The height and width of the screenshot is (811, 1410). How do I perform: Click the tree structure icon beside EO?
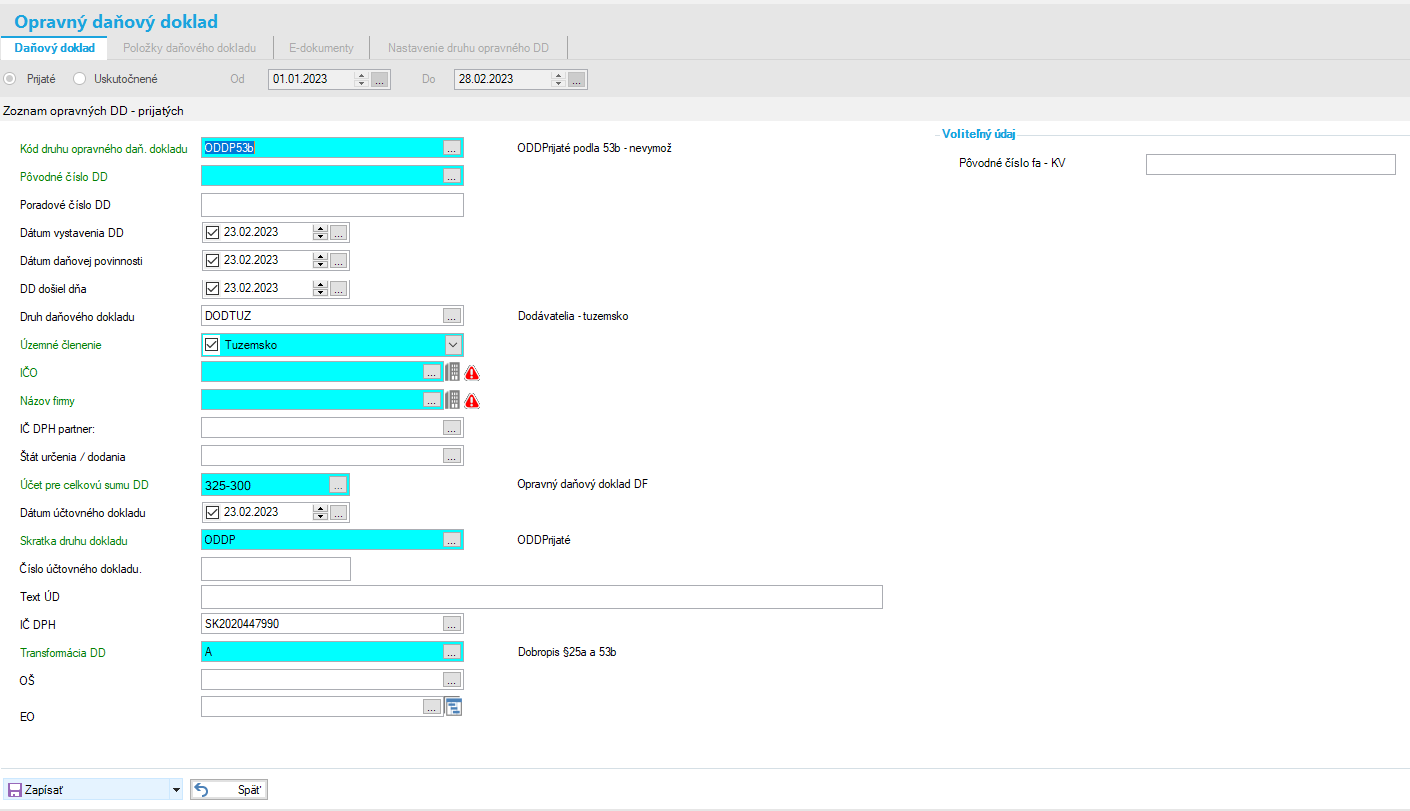[453, 707]
